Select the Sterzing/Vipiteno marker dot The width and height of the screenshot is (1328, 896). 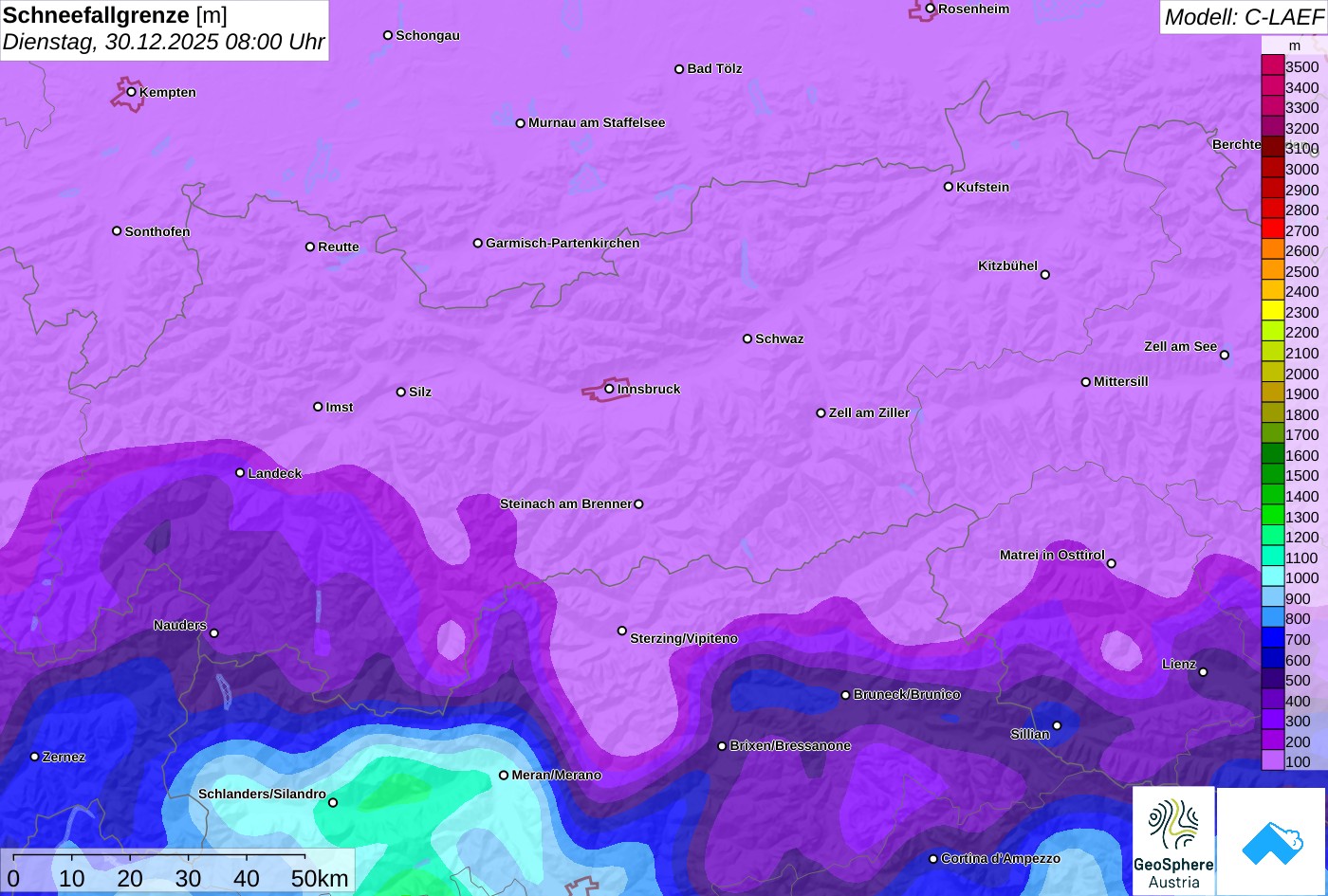pyautogui.click(x=622, y=631)
